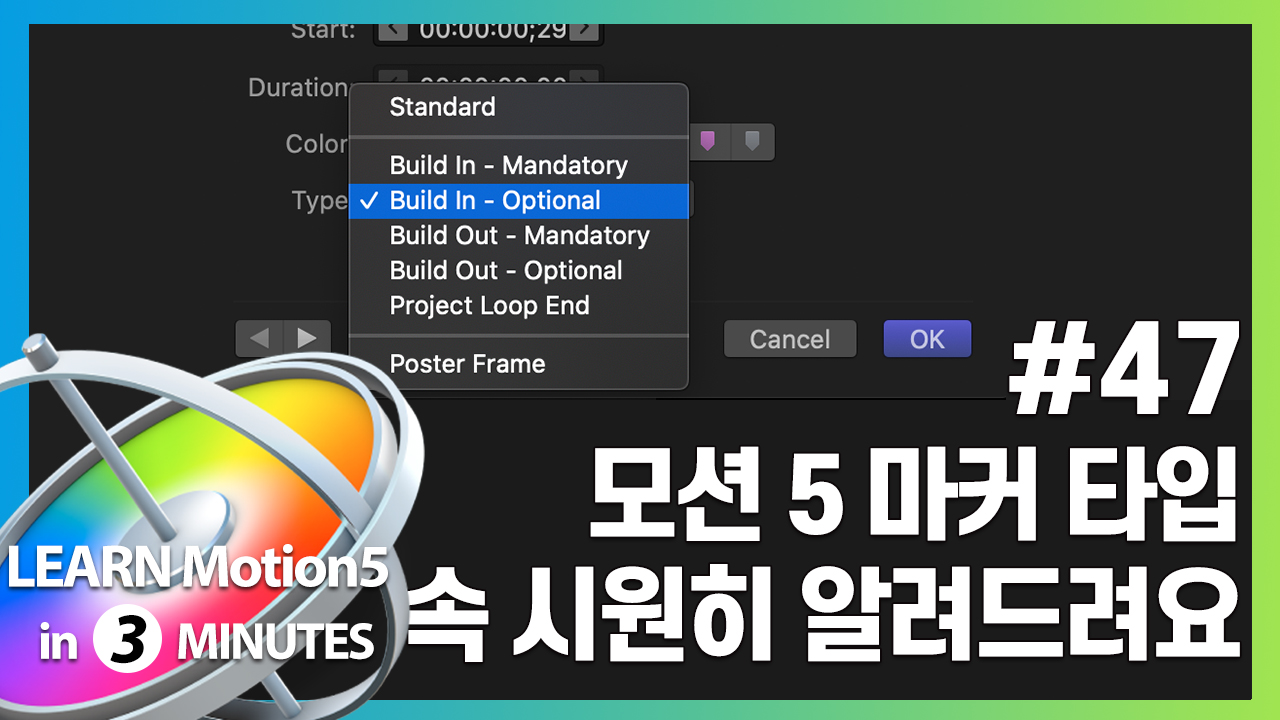Select the purple marker color
The height and width of the screenshot is (720, 1280).
(708, 142)
